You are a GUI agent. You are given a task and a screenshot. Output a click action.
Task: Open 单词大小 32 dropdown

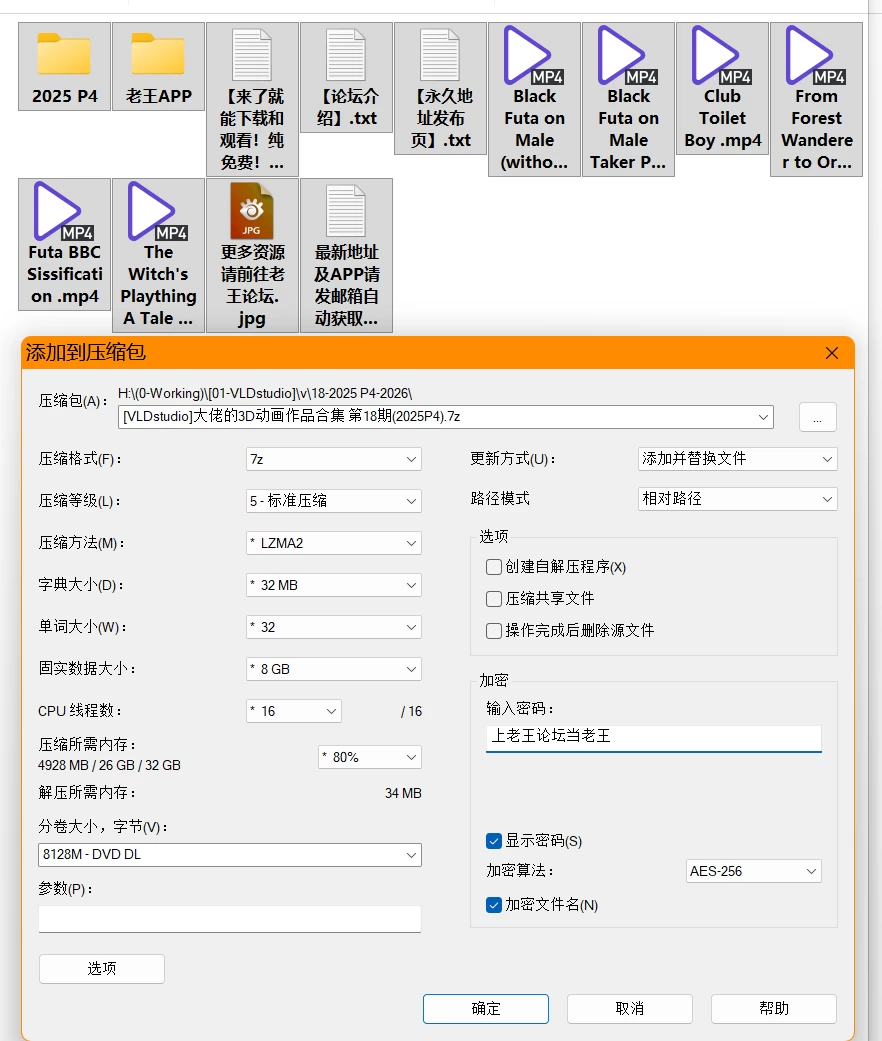(x=334, y=627)
